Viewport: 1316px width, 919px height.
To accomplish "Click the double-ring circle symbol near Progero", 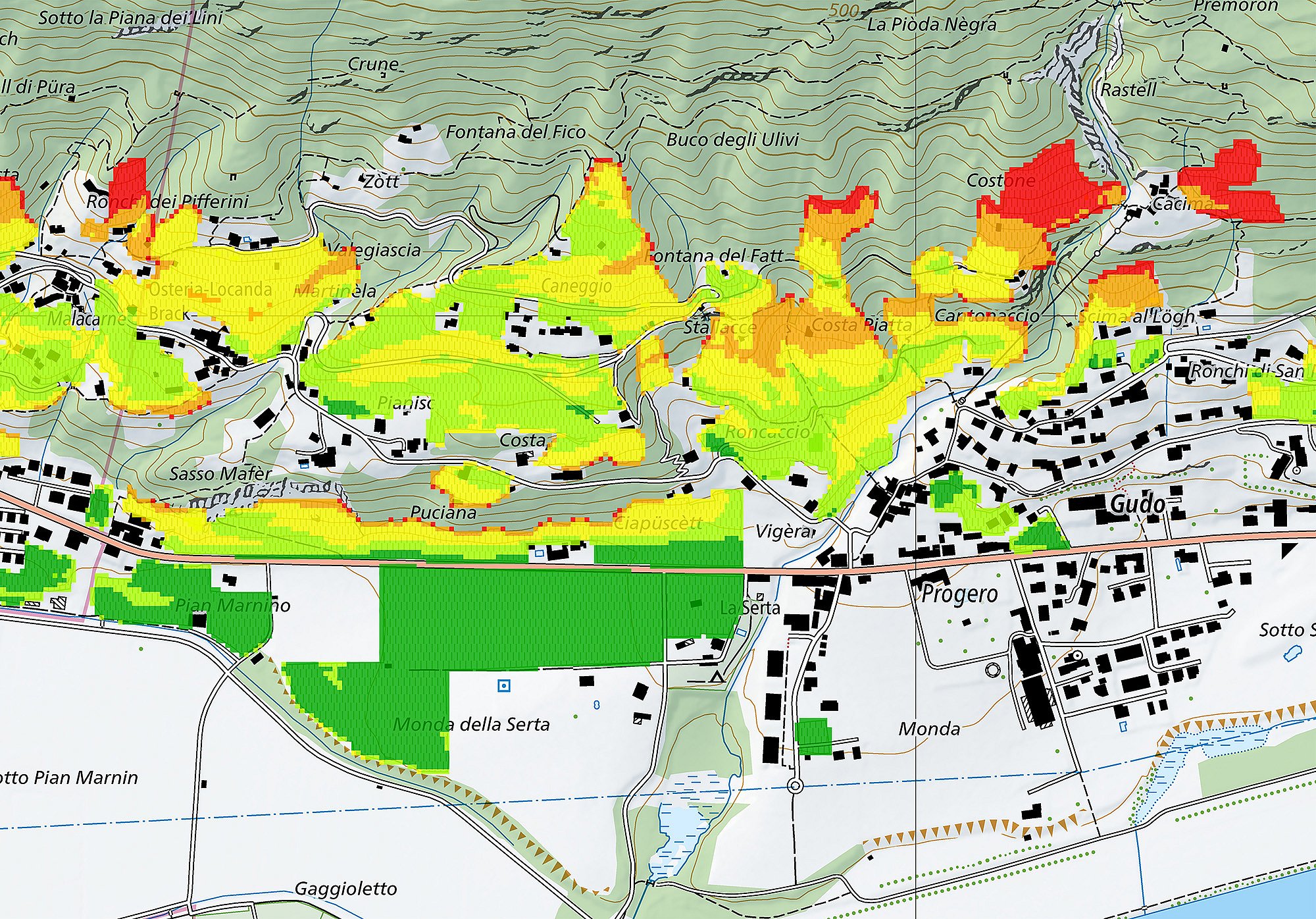I will pos(992,670).
